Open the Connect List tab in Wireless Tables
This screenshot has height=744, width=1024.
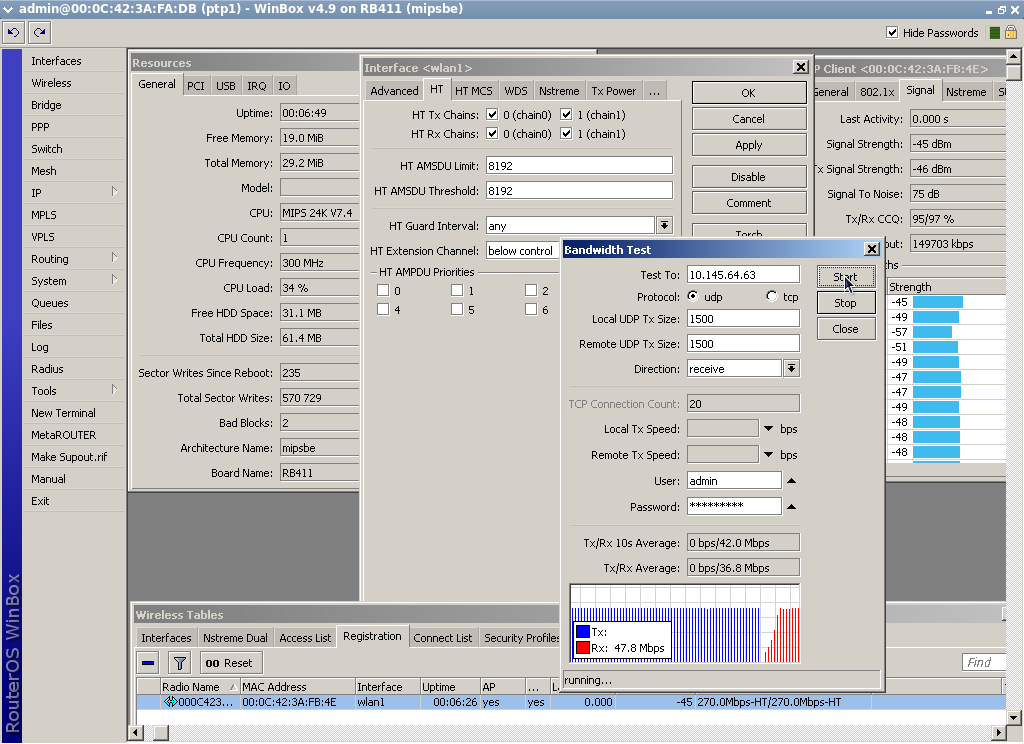442,637
